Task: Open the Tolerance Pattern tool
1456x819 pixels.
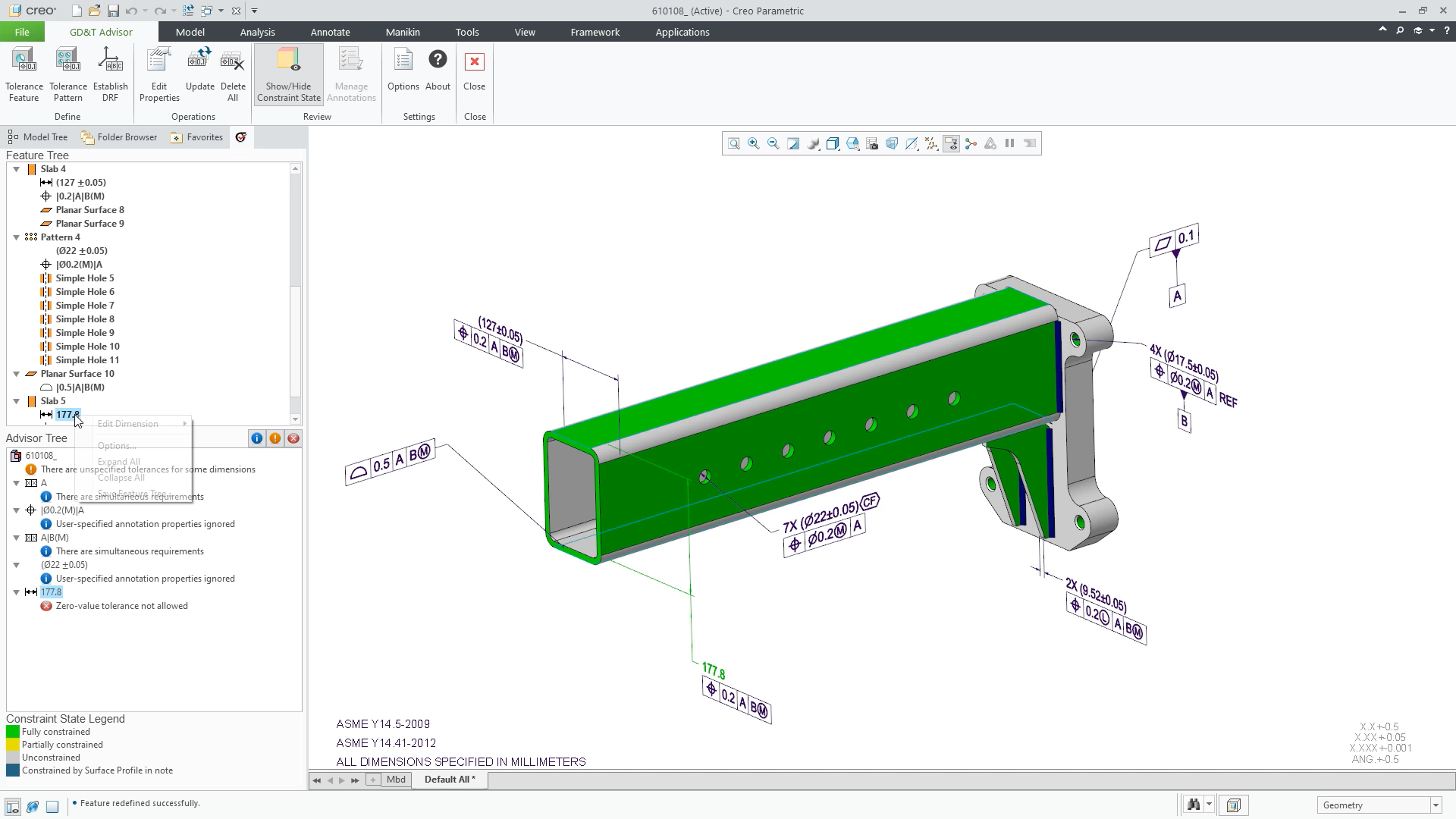Action: [x=68, y=74]
